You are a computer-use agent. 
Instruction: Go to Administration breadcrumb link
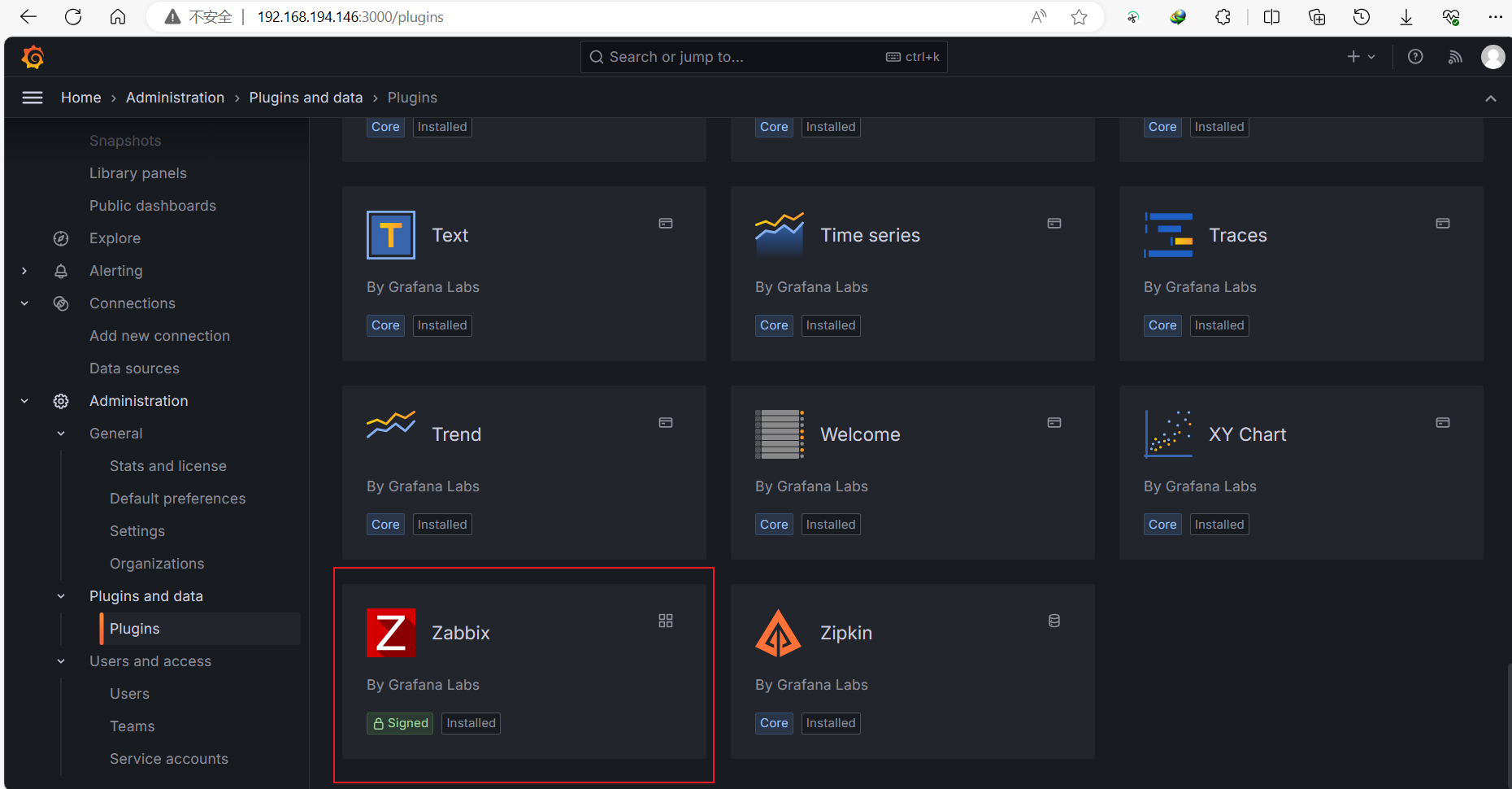[175, 98]
